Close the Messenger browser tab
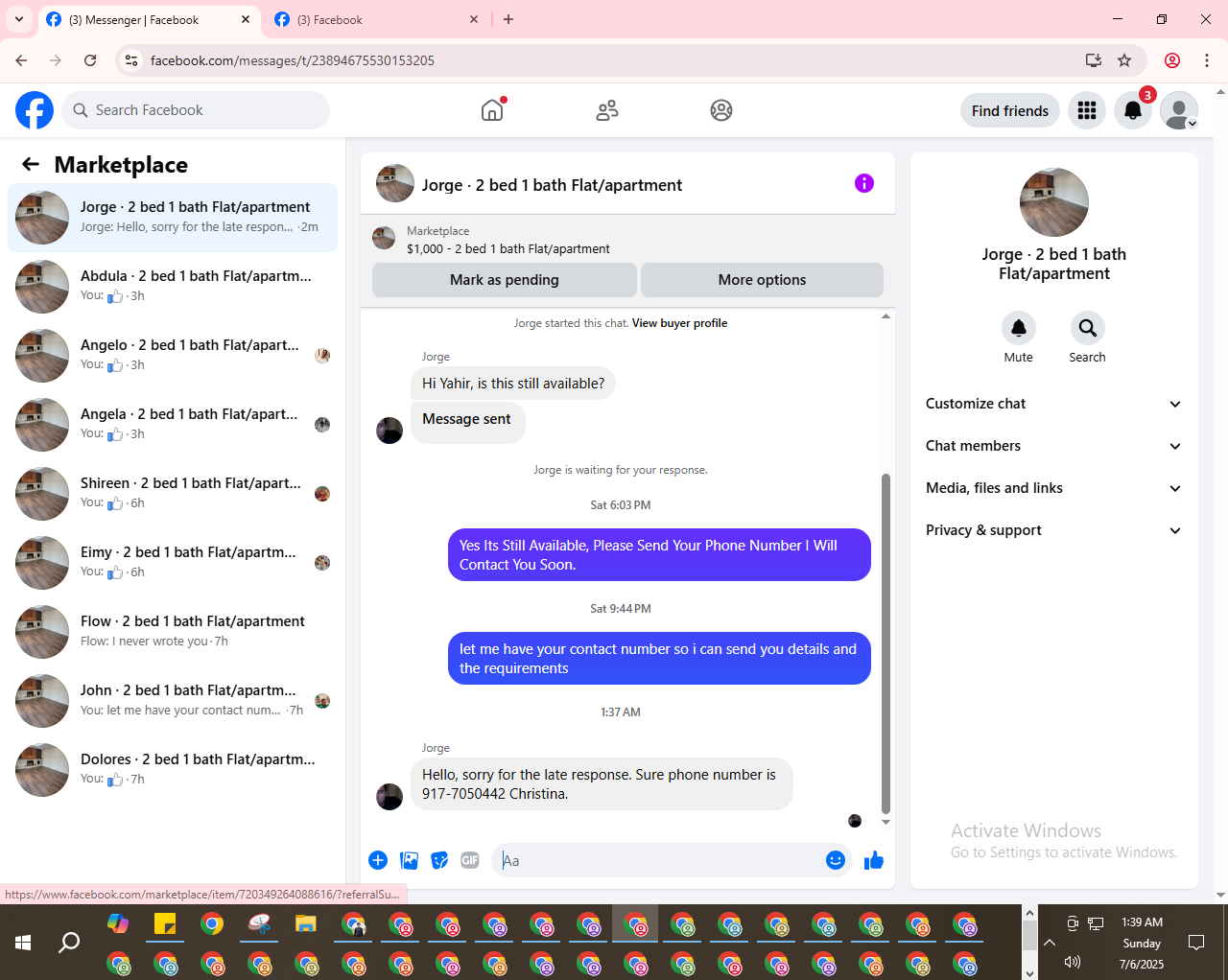 pyautogui.click(x=246, y=19)
